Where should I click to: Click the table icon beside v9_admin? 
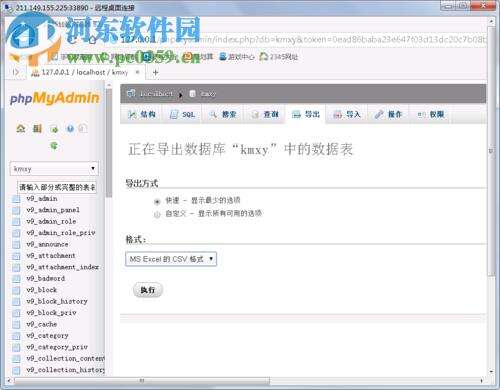tap(16, 199)
